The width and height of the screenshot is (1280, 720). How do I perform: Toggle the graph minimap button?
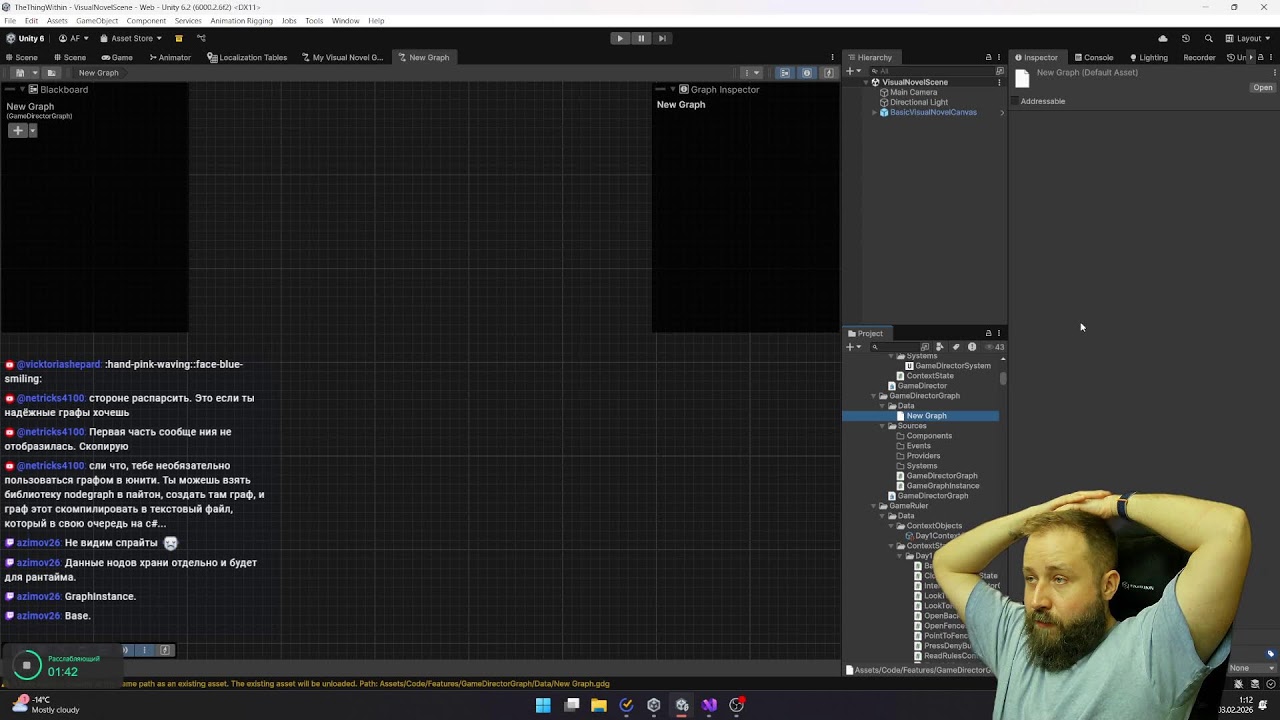(829, 73)
